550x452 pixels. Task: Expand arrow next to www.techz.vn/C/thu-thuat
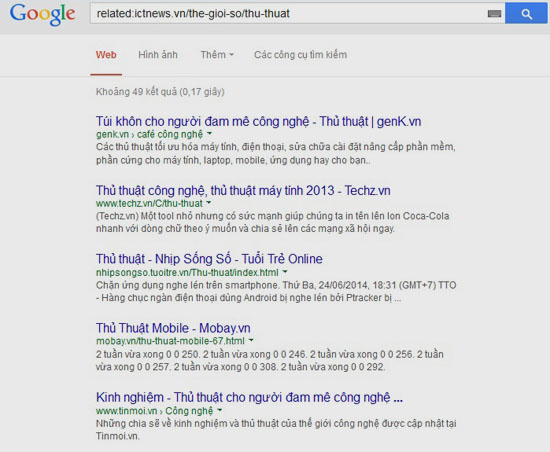pos(209,203)
